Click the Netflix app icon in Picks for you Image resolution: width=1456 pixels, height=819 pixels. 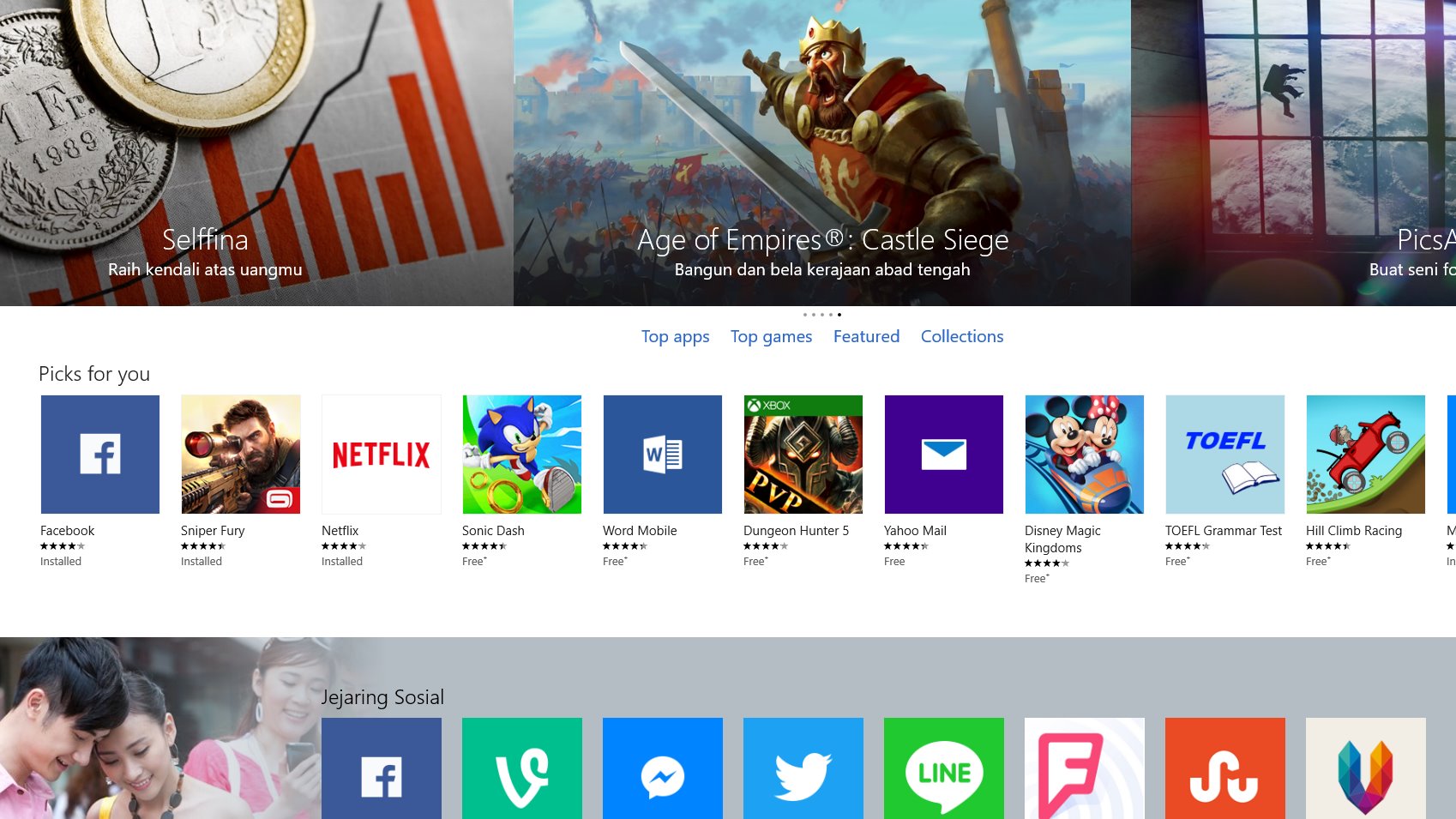tap(382, 455)
